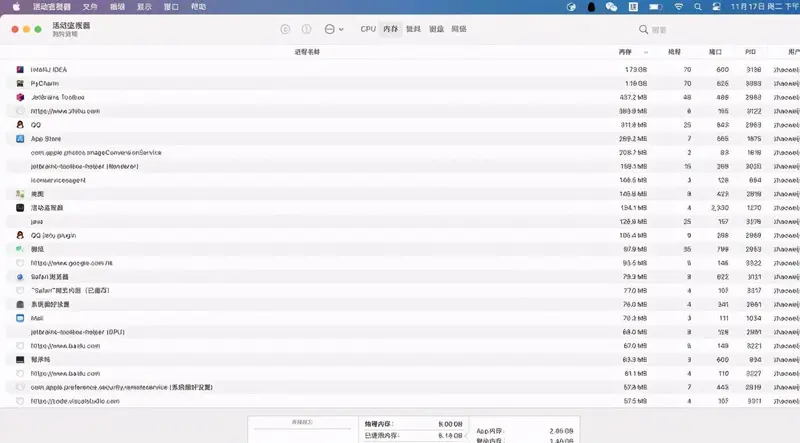Click the search field in toolbar

point(710,30)
